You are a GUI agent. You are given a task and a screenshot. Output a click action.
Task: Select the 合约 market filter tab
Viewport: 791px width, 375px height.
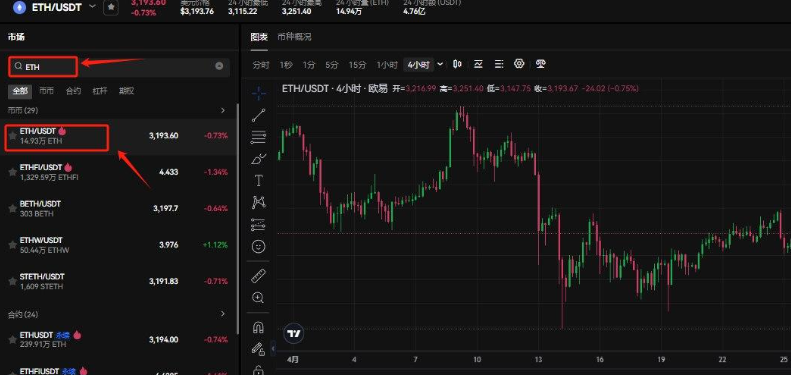click(73, 91)
